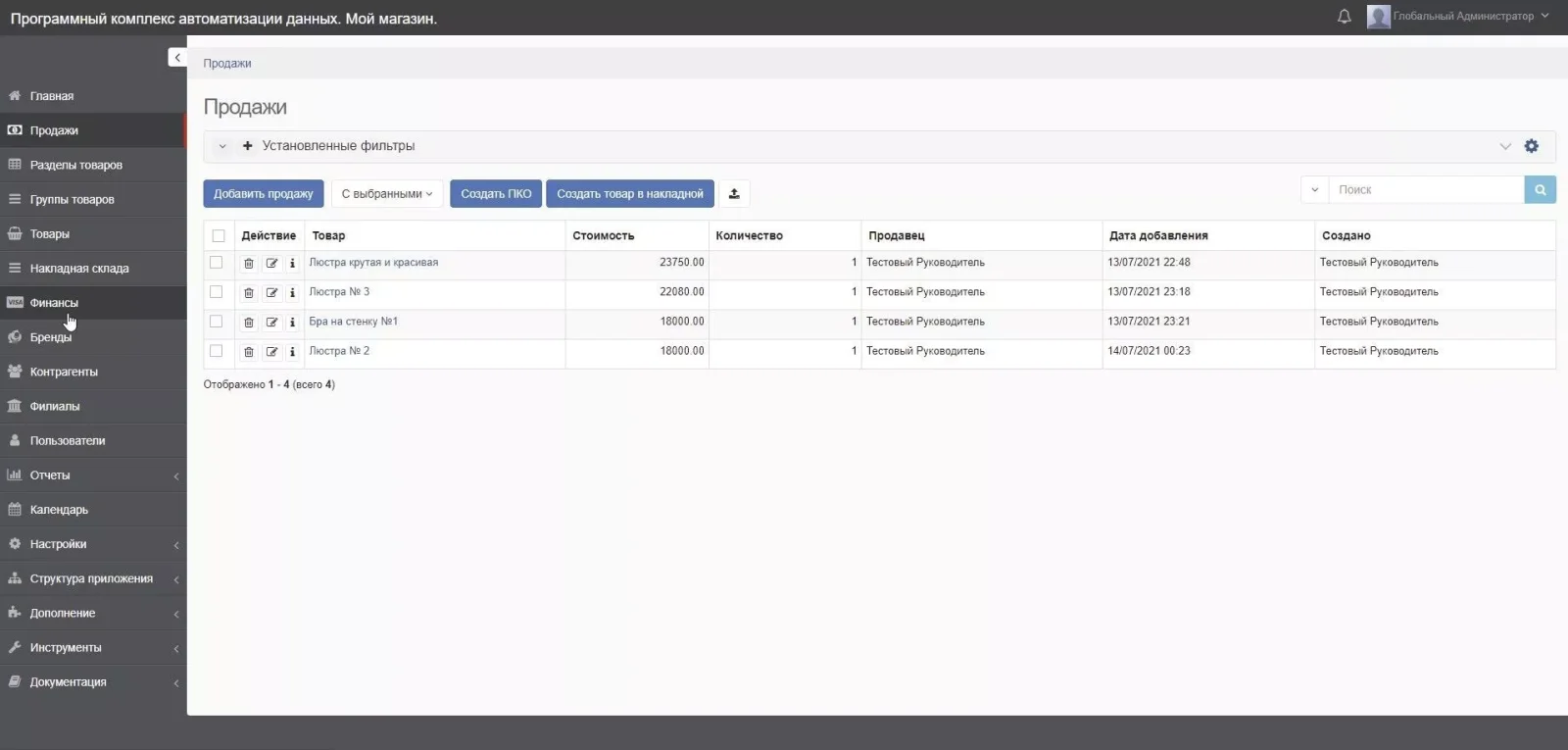This screenshot has width=1568, height=750.
Task: Tick the select-all checkbox in table header
Action: coord(219,236)
